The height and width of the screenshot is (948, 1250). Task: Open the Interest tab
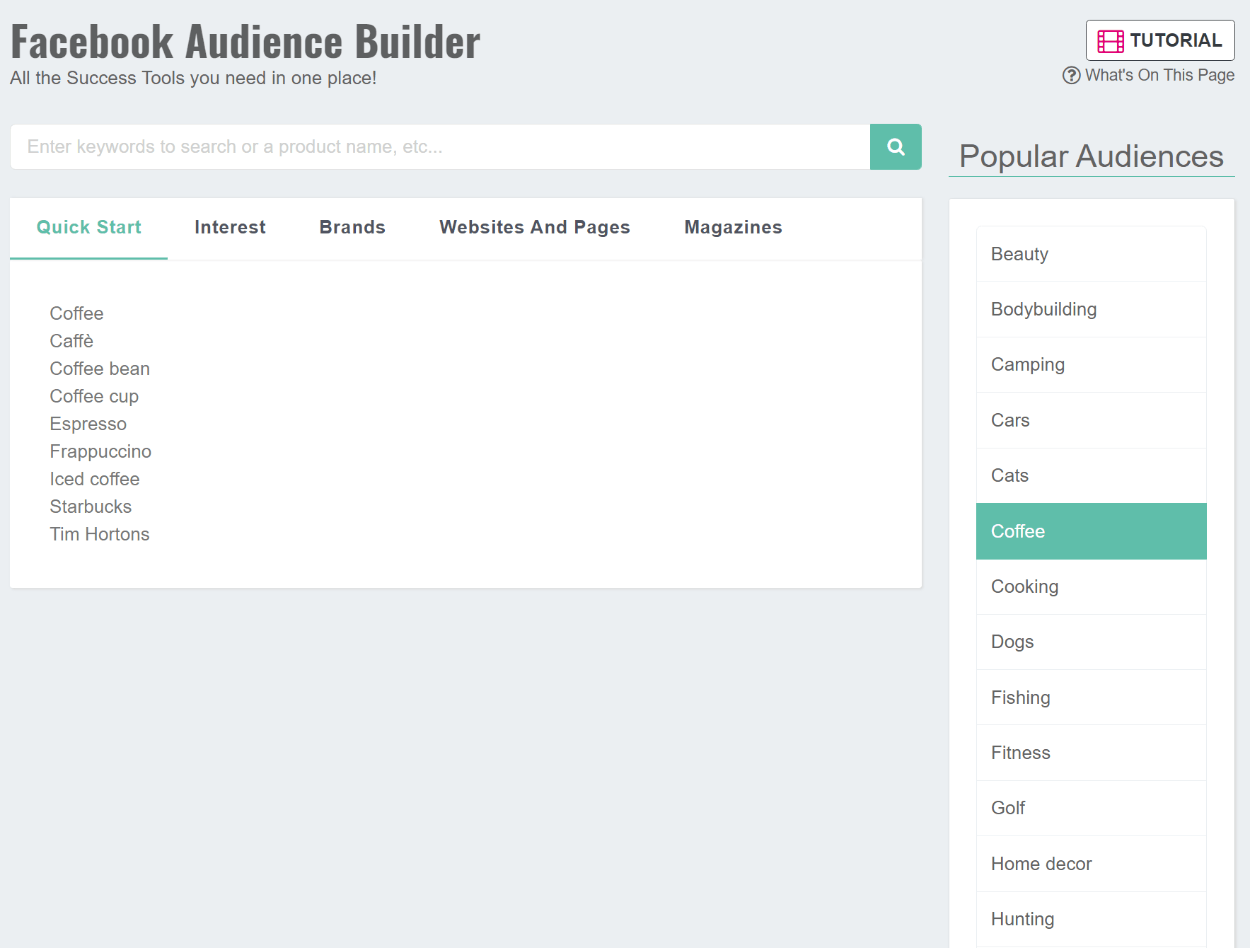click(230, 228)
